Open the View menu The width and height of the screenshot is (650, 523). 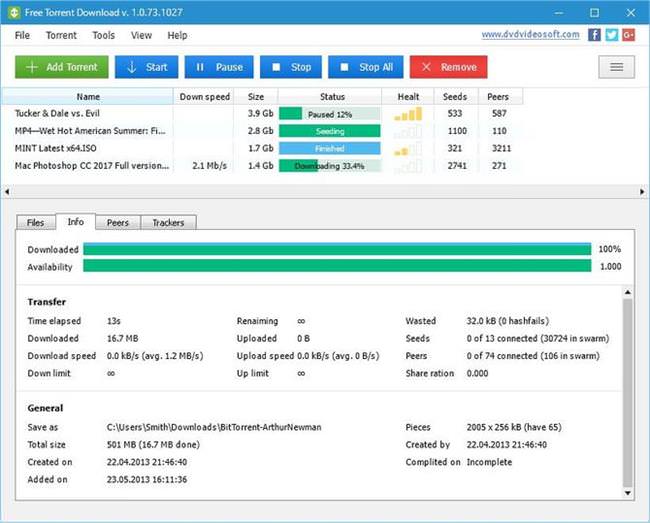coord(141,36)
